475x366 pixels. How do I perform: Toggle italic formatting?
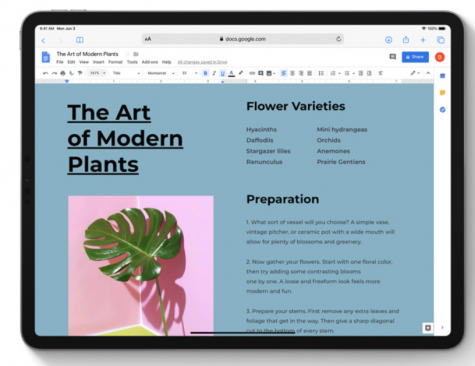click(x=214, y=73)
